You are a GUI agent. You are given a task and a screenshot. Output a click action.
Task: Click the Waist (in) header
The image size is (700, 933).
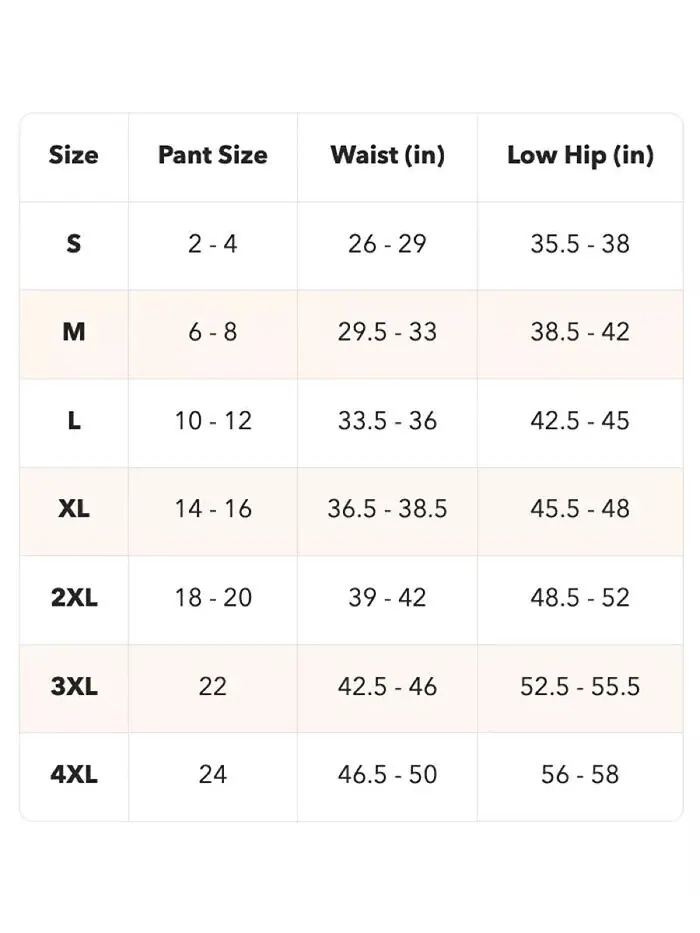click(x=388, y=155)
